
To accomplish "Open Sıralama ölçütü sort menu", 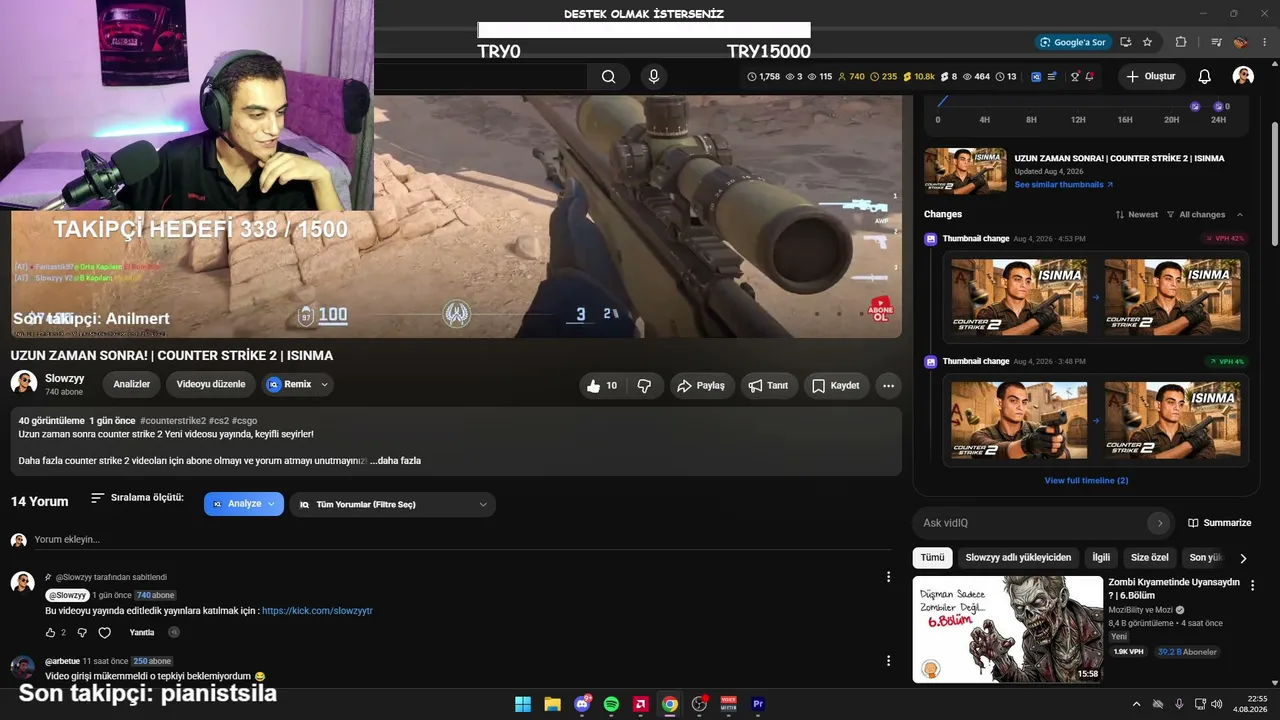I will click(x=137, y=498).
